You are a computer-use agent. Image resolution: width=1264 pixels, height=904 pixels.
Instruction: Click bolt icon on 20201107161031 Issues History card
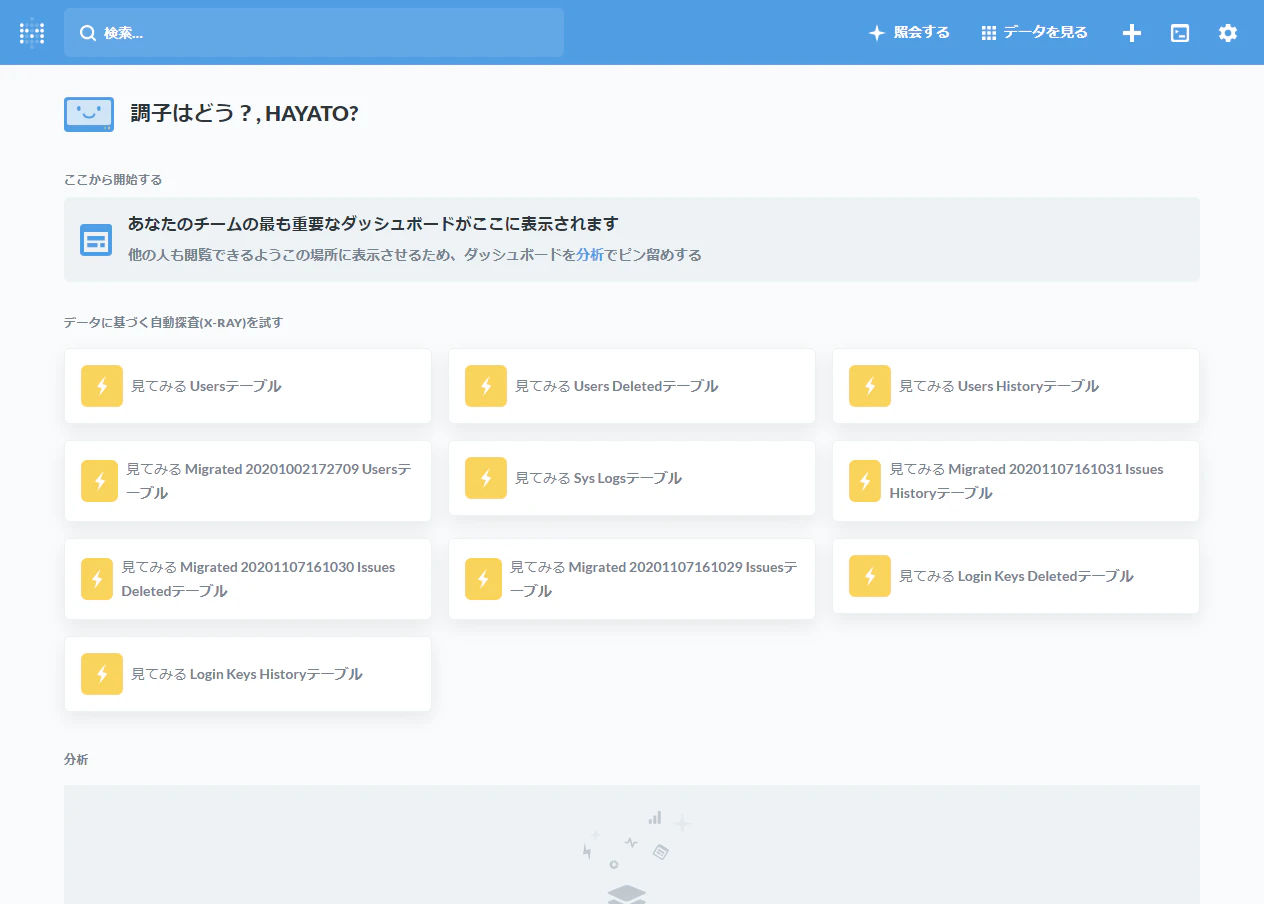pyautogui.click(x=865, y=481)
